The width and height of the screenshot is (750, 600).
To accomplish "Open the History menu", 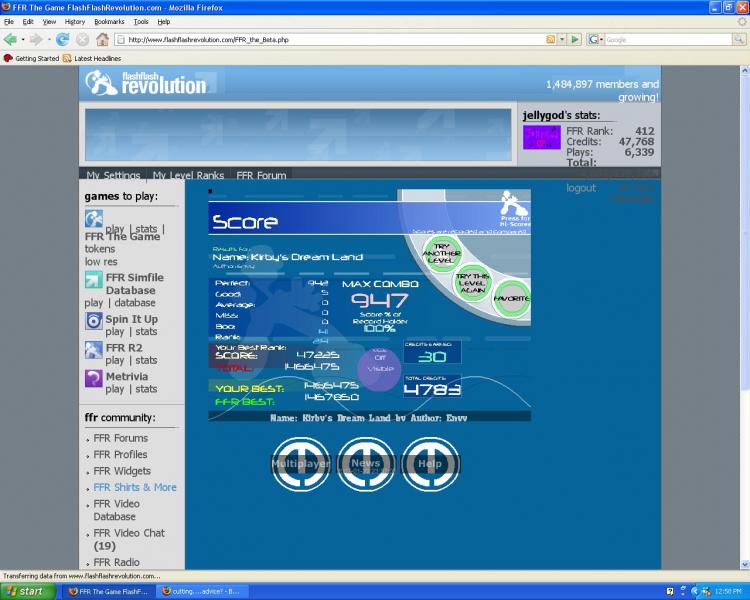I will (75, 21).
